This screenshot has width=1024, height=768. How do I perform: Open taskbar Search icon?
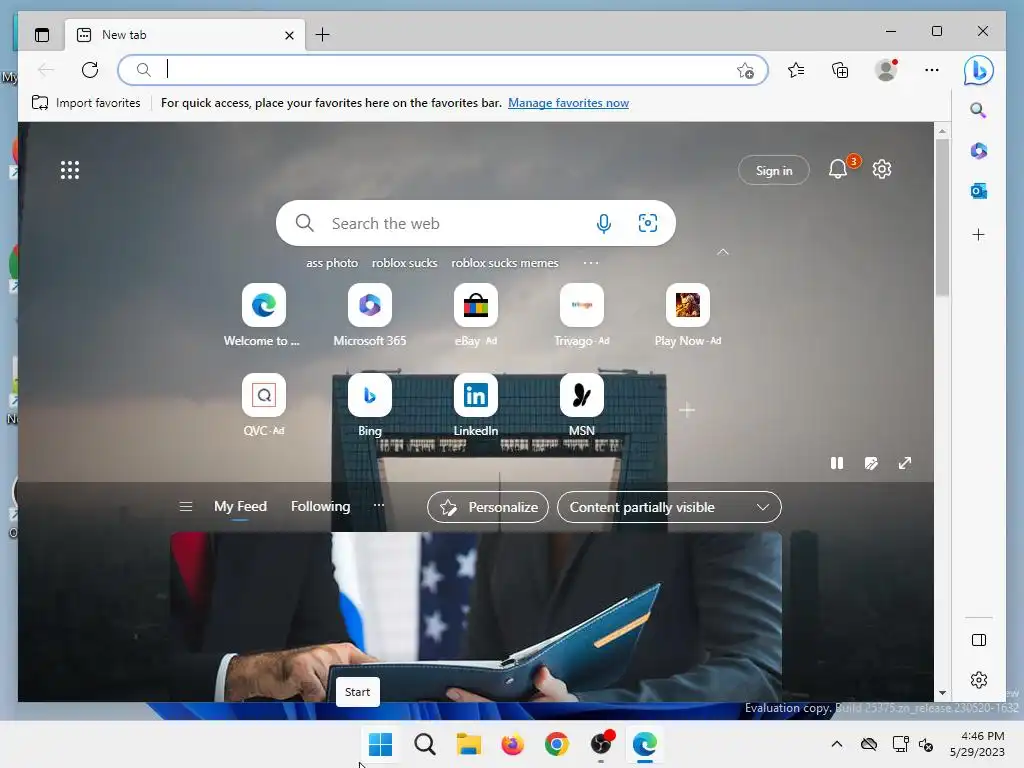click(x=424, y=744)
